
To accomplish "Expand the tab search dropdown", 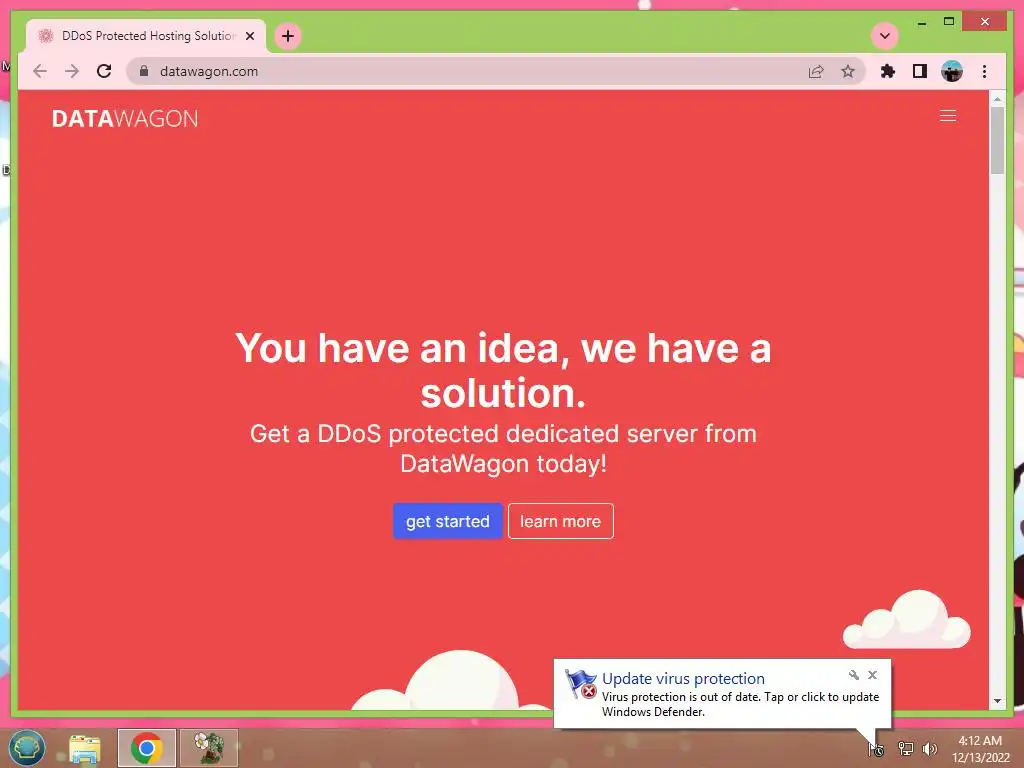I will coord(885,36).
